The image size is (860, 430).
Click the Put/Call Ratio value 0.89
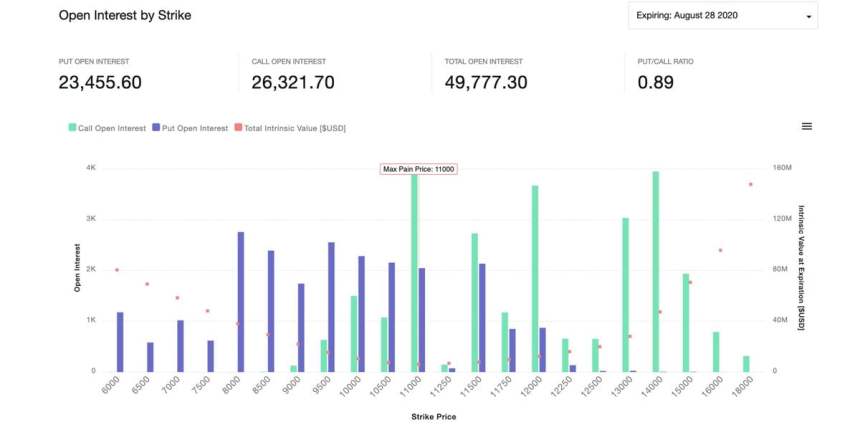click(655, 83)
